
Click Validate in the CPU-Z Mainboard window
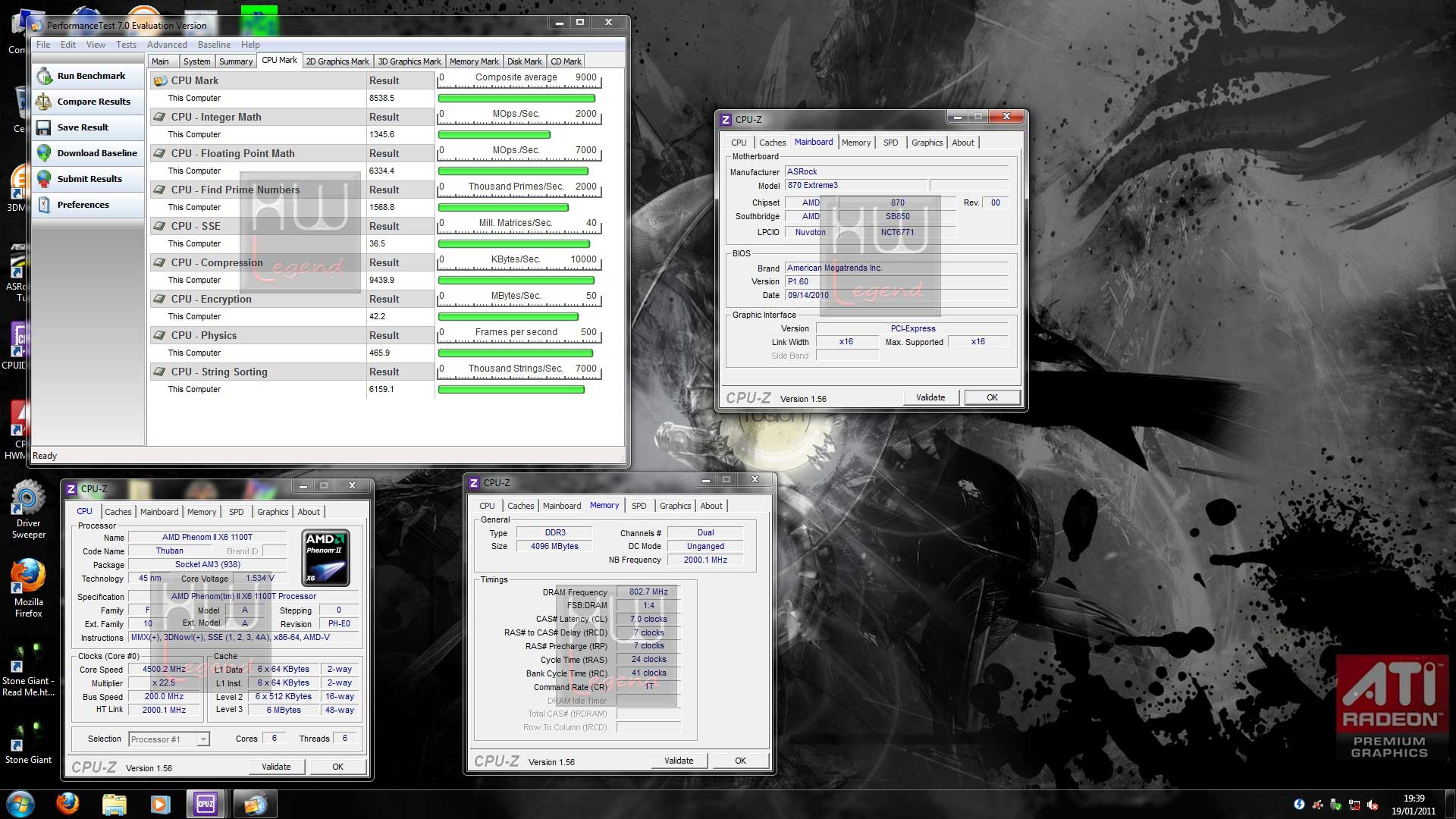pyautogui.click(x=930, y=397)
